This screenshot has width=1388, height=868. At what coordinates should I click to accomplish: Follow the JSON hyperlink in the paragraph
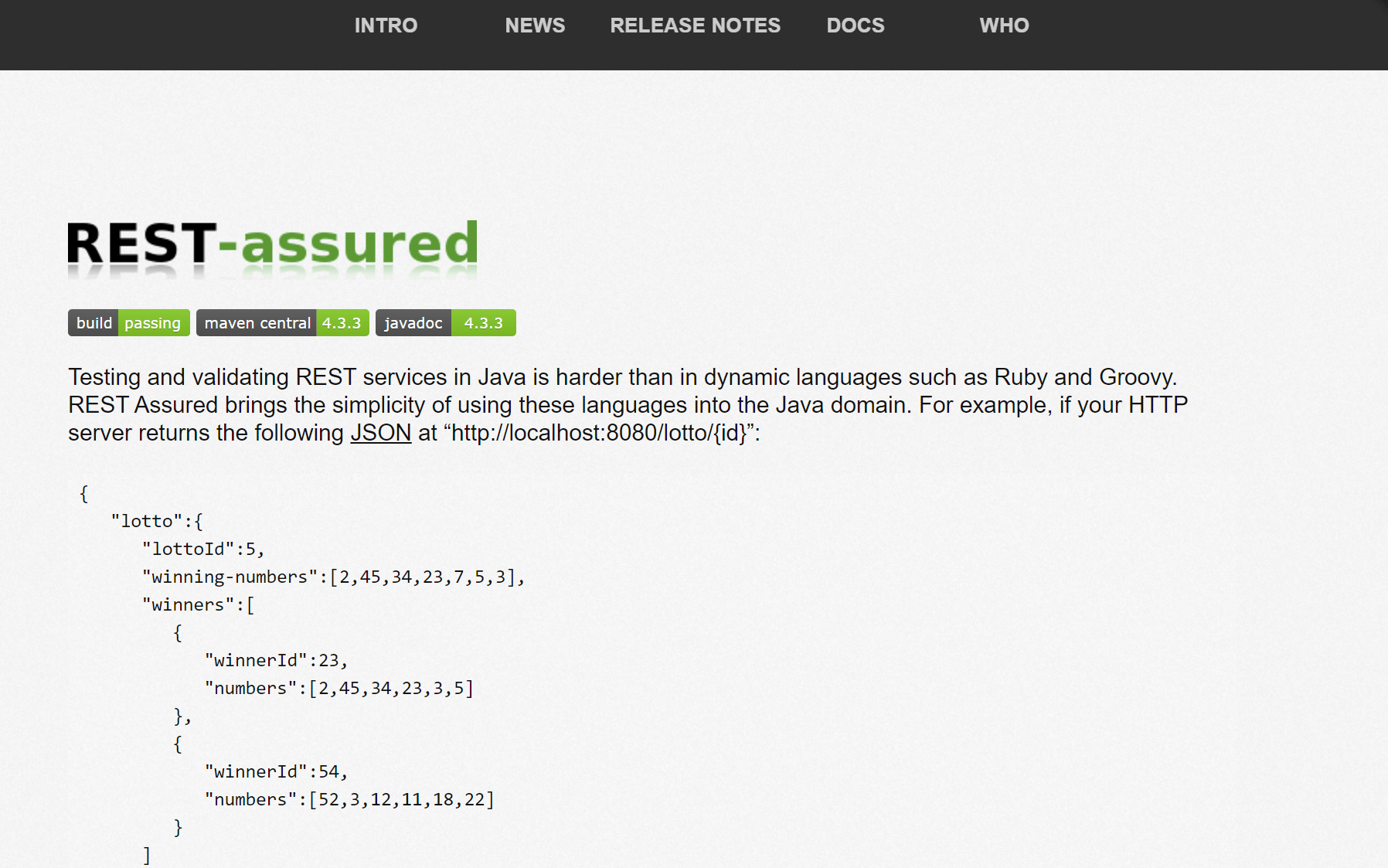pos(381,433)
